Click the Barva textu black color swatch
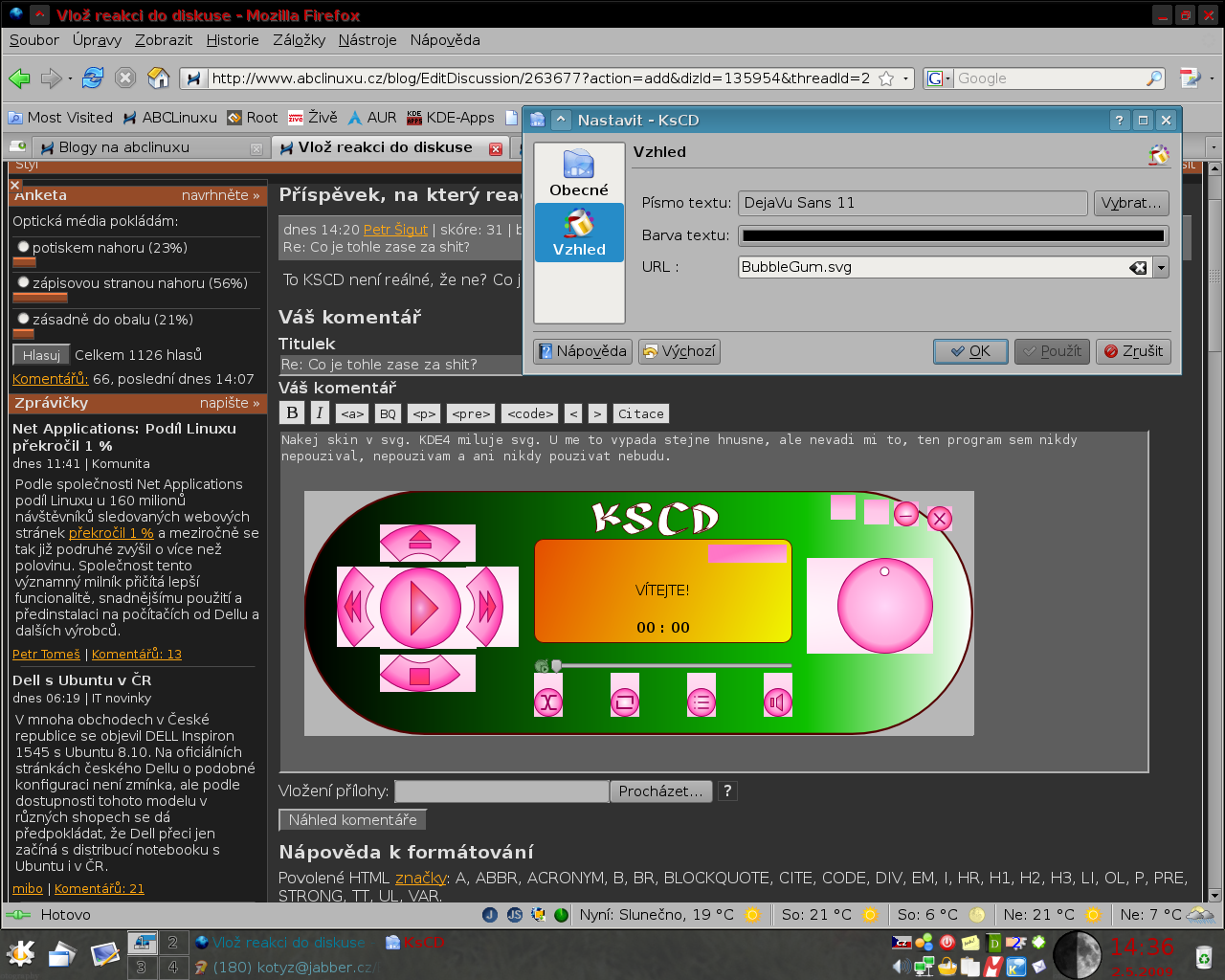Viewport: 1225px width, 980px height. [x=953, y=235]
